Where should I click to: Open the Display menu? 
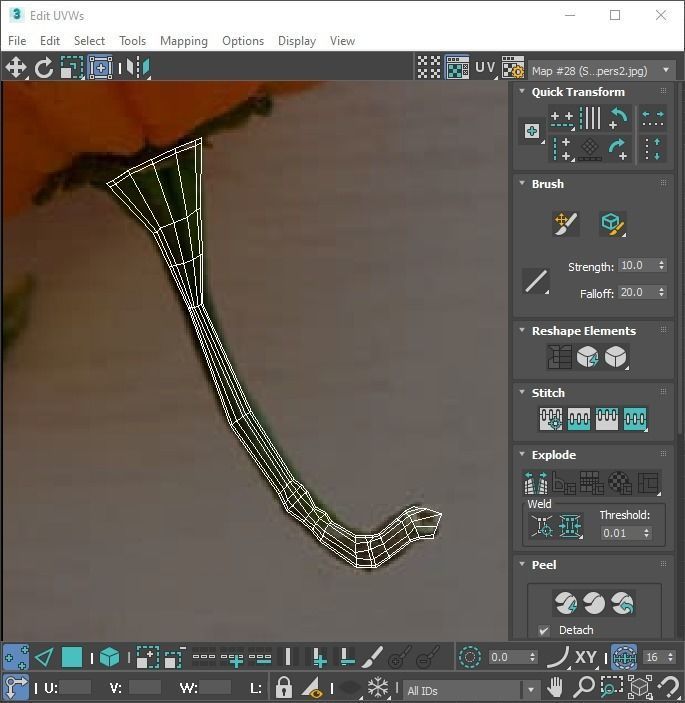click(297, 41)
